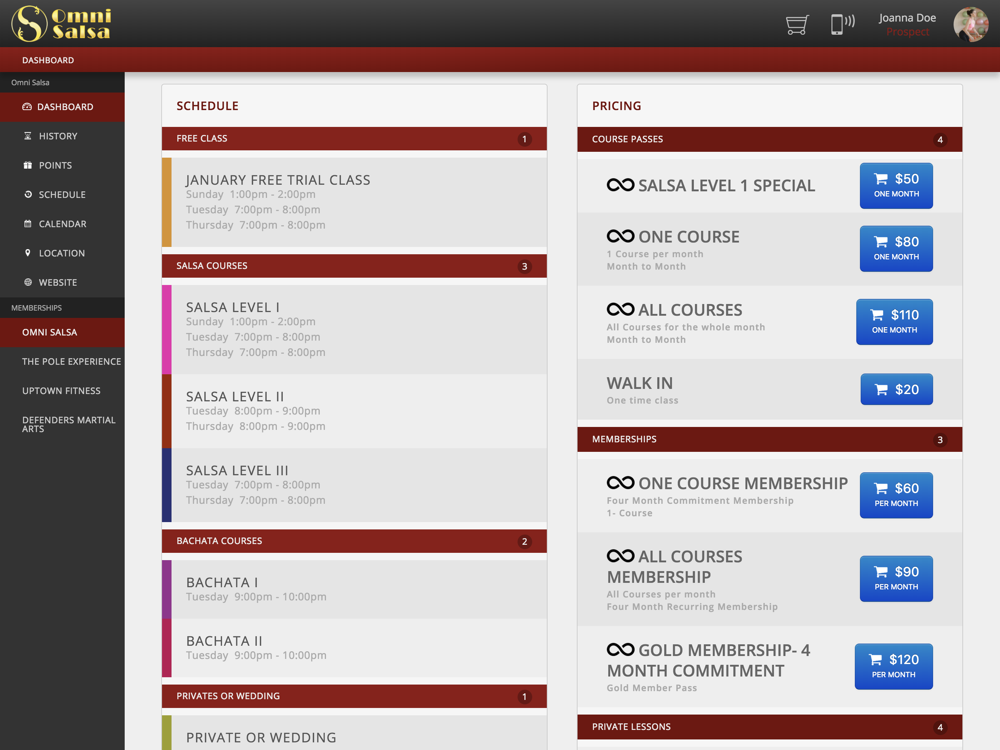Image resolution: width=1000 pixels, height=750 pixels.
Task: Select Uptown Fitness membership
Action: coord(62,391)
